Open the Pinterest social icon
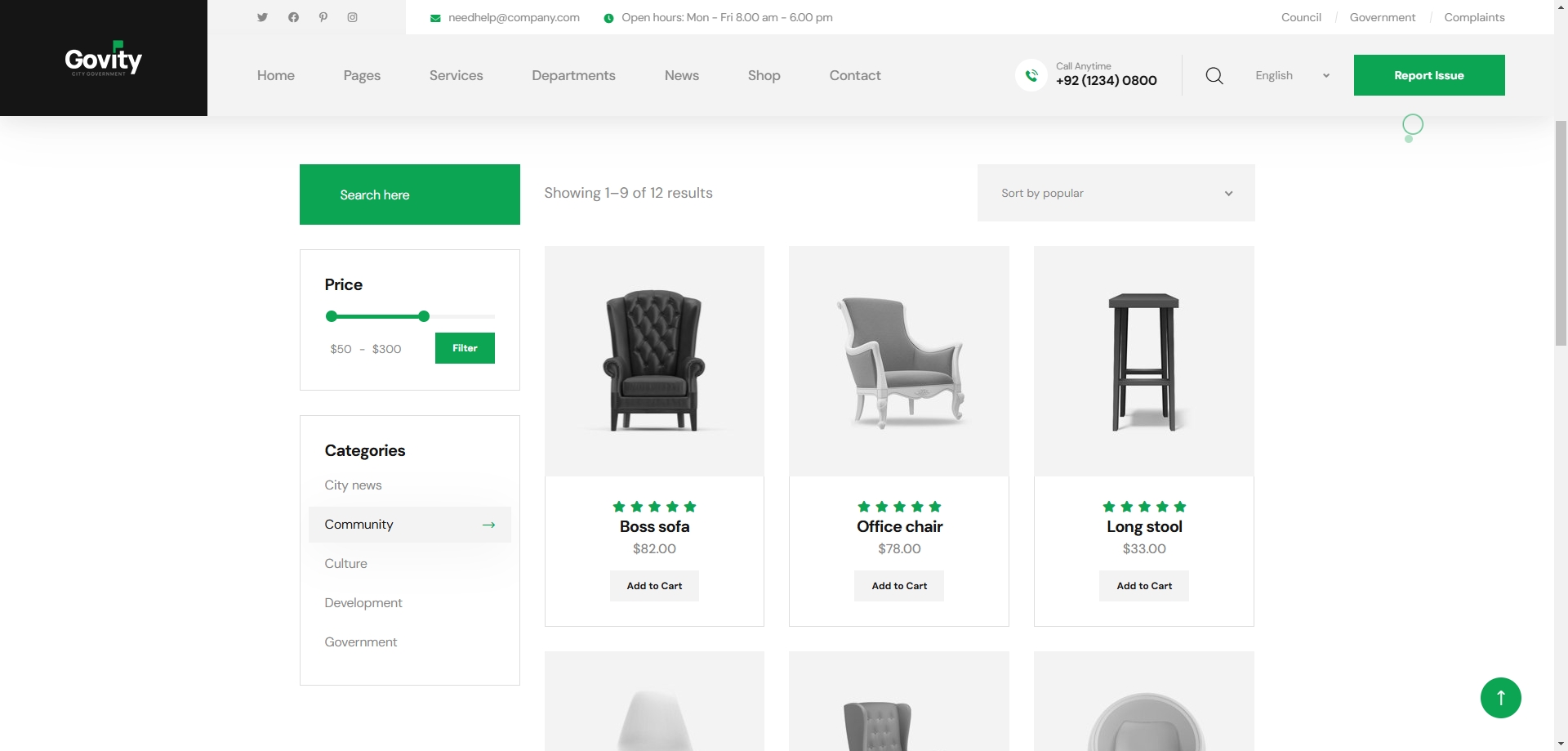The image size is (1568, 751). [x=323, y=17]
